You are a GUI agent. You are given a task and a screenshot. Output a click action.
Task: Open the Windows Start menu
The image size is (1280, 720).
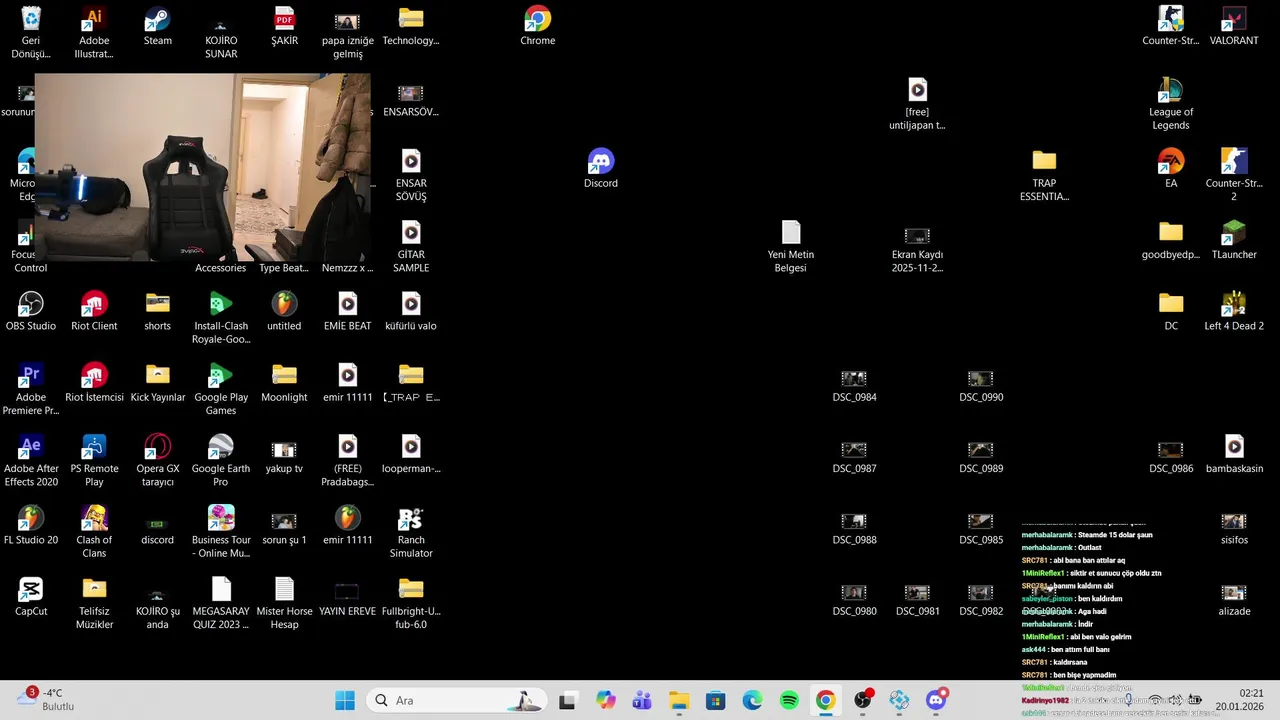pos(345,700)
